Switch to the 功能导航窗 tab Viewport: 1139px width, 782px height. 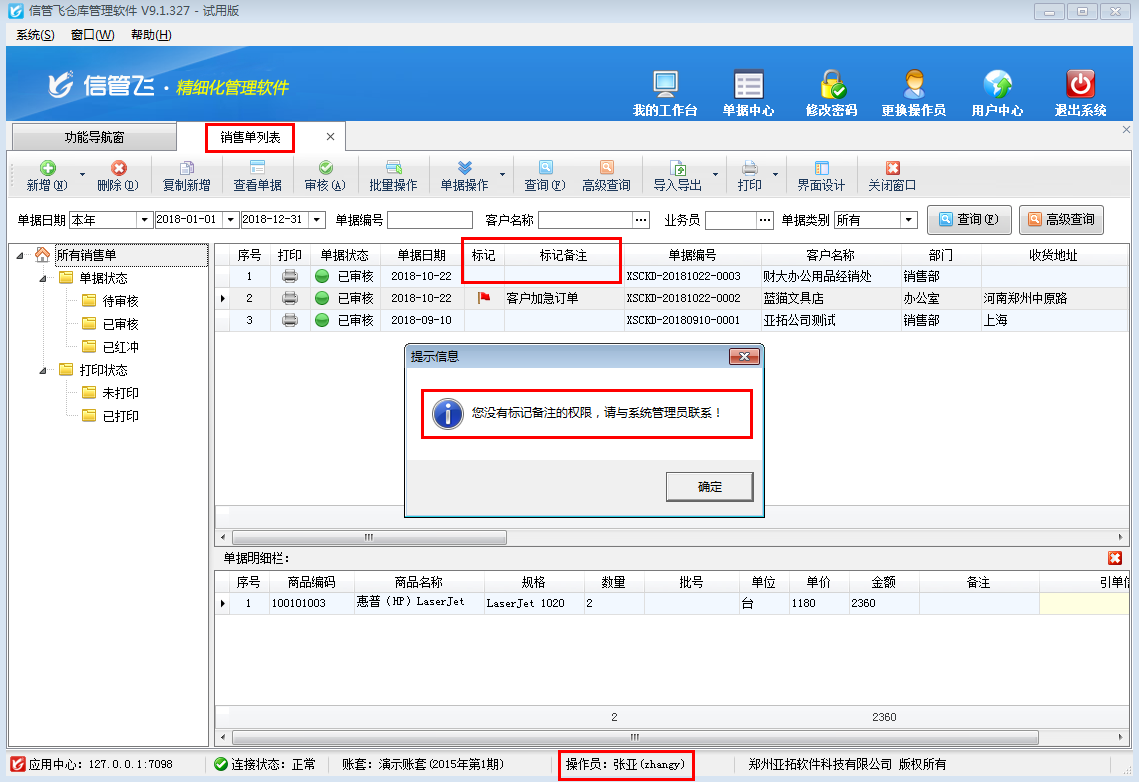[95, 136]
